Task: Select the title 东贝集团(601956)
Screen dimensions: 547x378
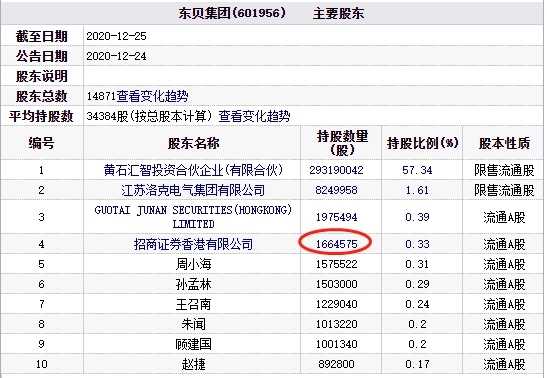Action: point(232,13)
